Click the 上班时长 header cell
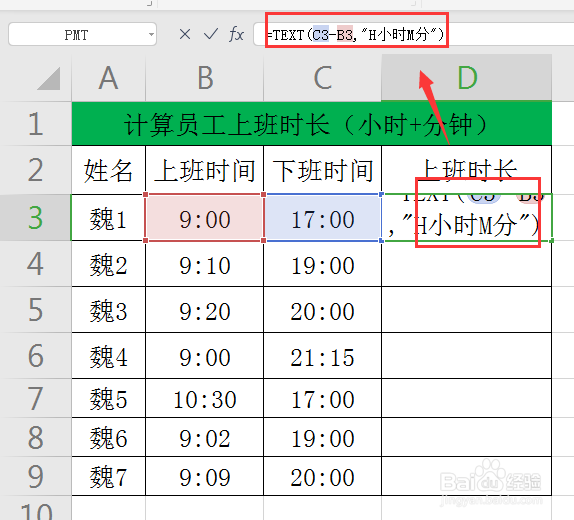Viewport: 574px width, 520px height. coord(466,170)
